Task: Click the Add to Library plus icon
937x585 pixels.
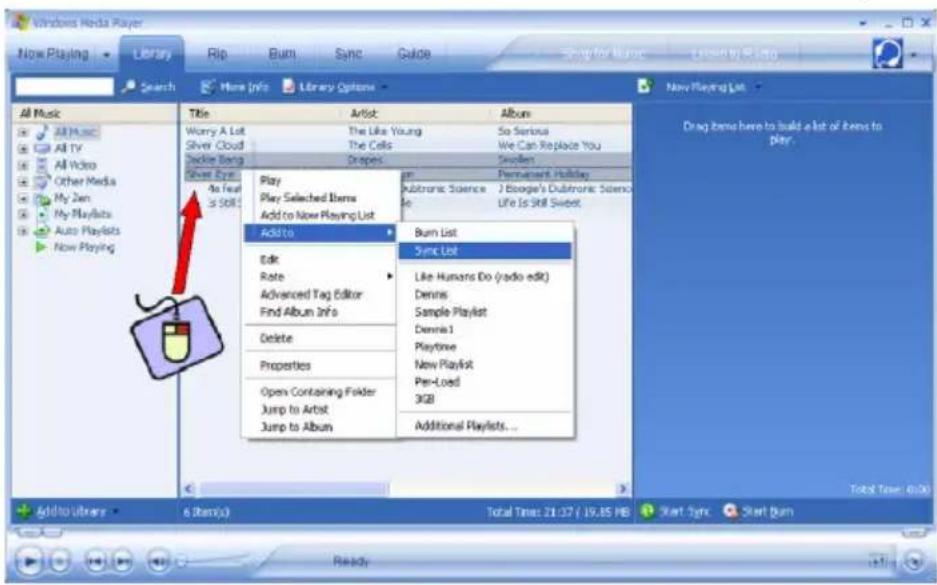Action: [24, 511]
